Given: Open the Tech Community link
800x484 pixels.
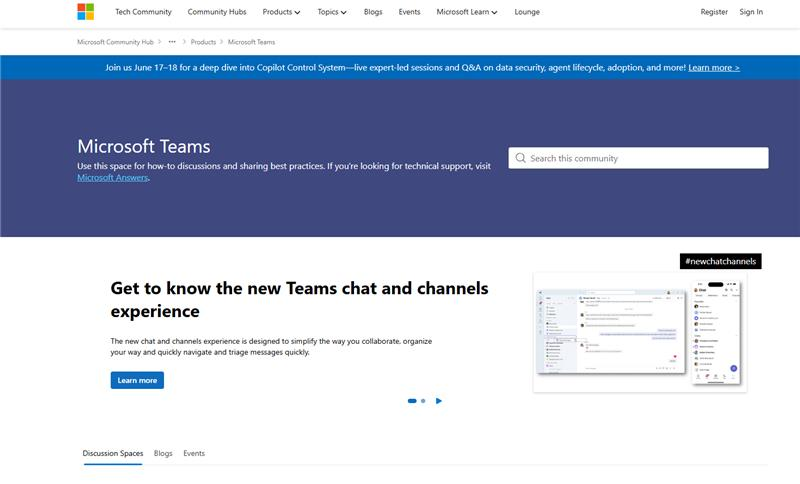Looking at the screenshot, I should pyautogui.click(x=143, y=12).
